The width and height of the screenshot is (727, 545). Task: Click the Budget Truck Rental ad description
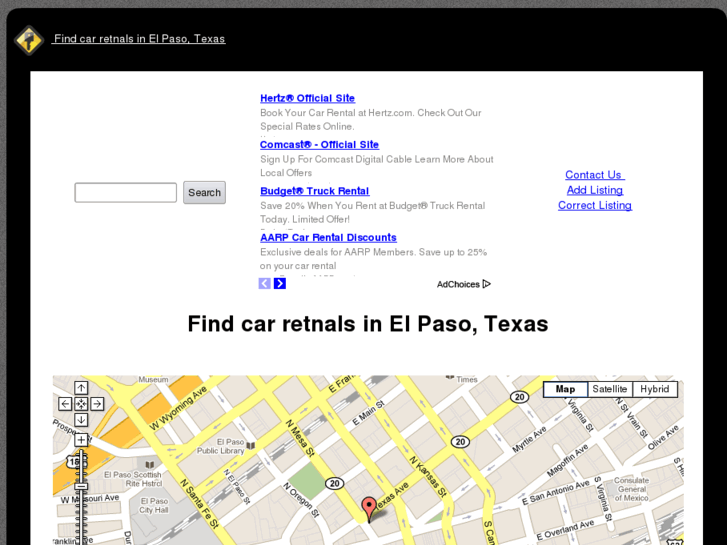372,212
